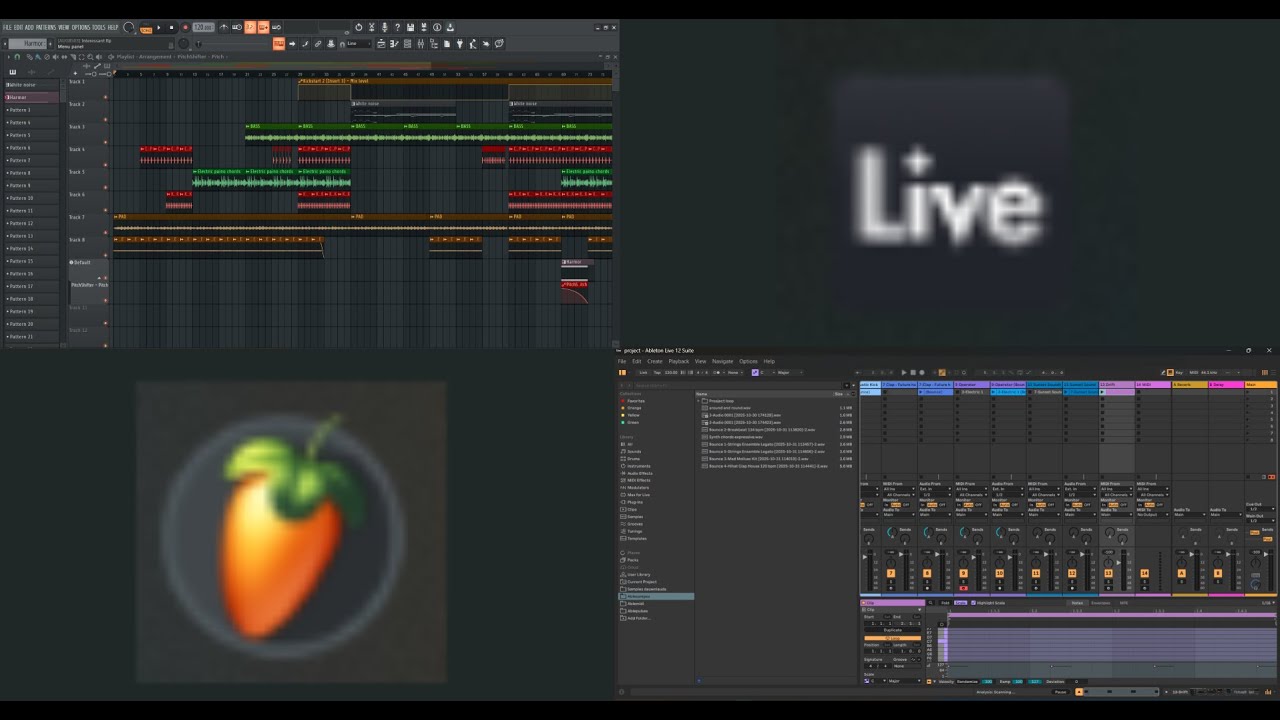Toggle the playlist magnet snap icon

coord(17,56)
